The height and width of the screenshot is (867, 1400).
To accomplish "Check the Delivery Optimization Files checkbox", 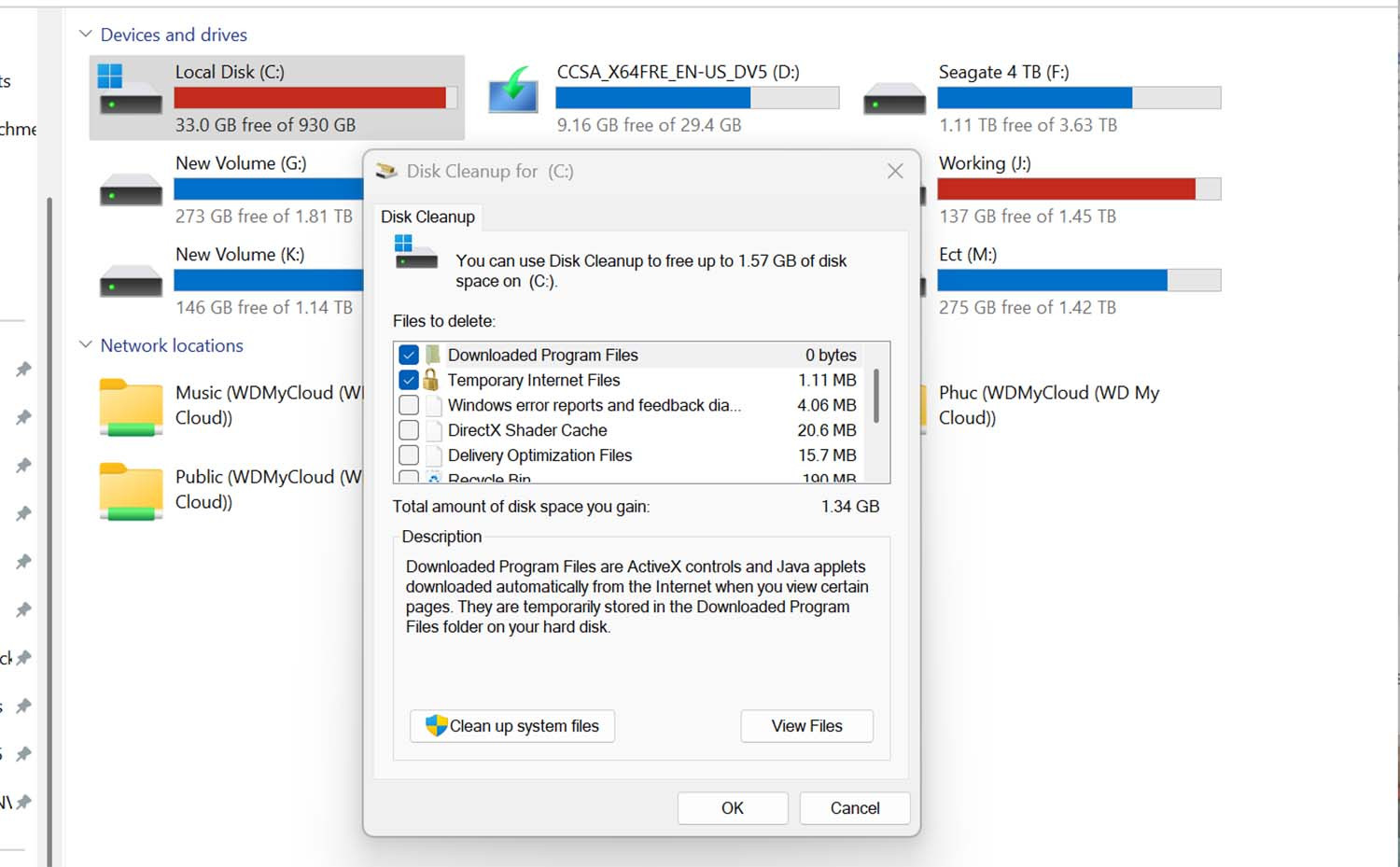I will coord(409,455).
